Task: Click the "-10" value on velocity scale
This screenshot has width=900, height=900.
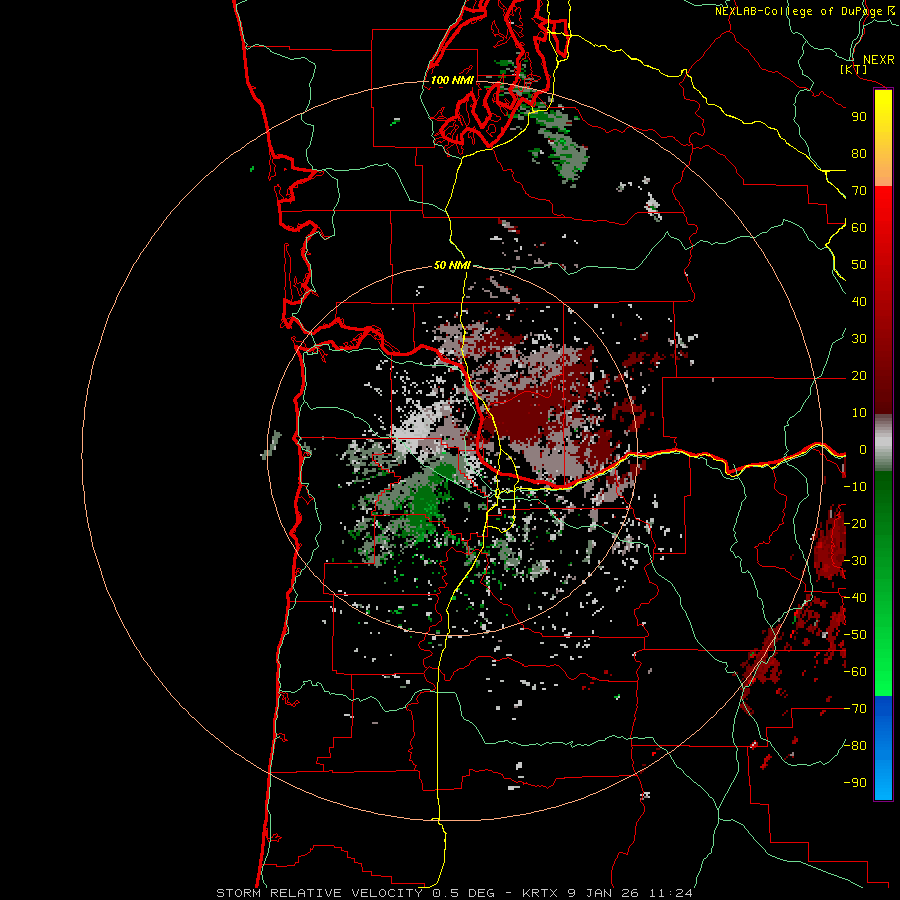Action: pyautogui.click(x=855, y=487)
